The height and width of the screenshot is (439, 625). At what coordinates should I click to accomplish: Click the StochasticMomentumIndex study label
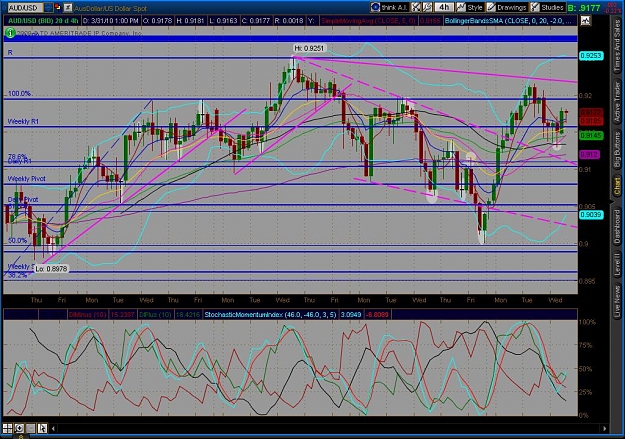270,315
